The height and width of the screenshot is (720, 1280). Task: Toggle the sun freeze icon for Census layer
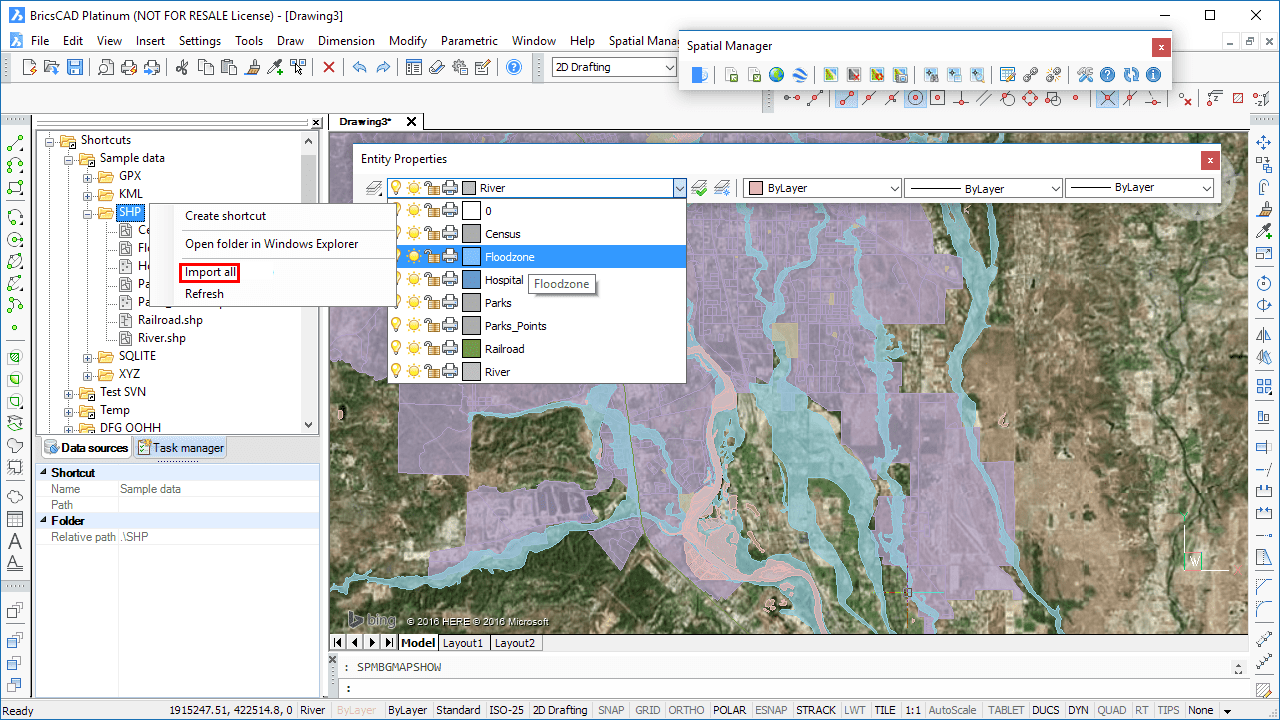click(x=414, y=233)
